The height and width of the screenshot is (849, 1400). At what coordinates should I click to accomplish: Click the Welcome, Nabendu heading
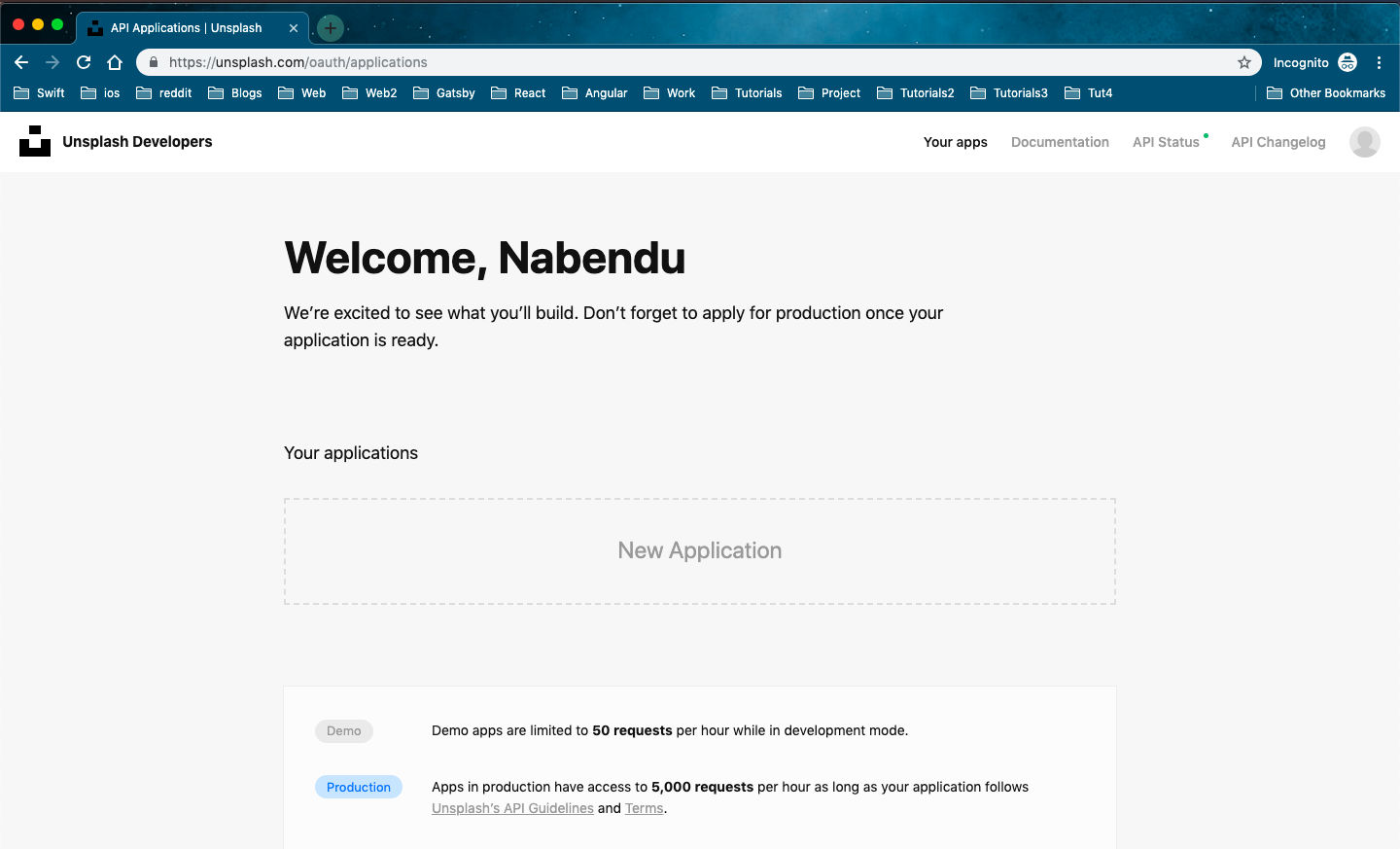click(485, 258)
